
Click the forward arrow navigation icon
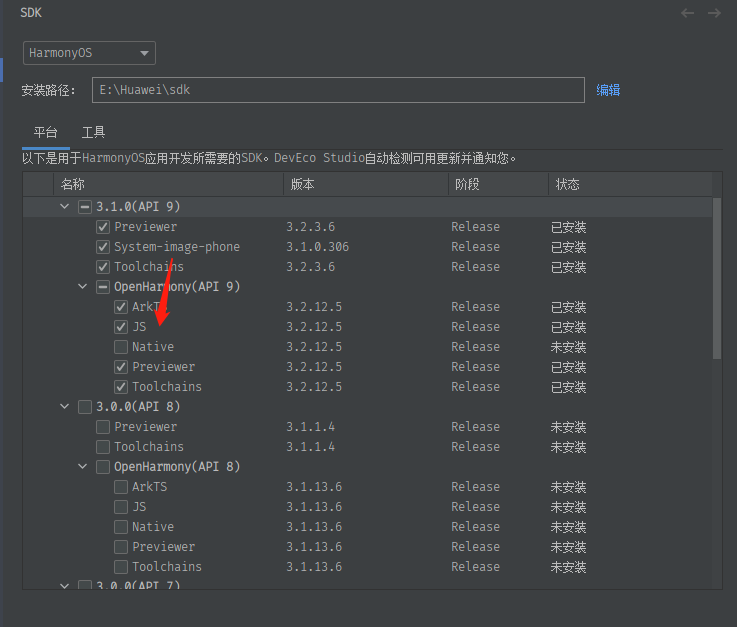click(x=714, y=13)
